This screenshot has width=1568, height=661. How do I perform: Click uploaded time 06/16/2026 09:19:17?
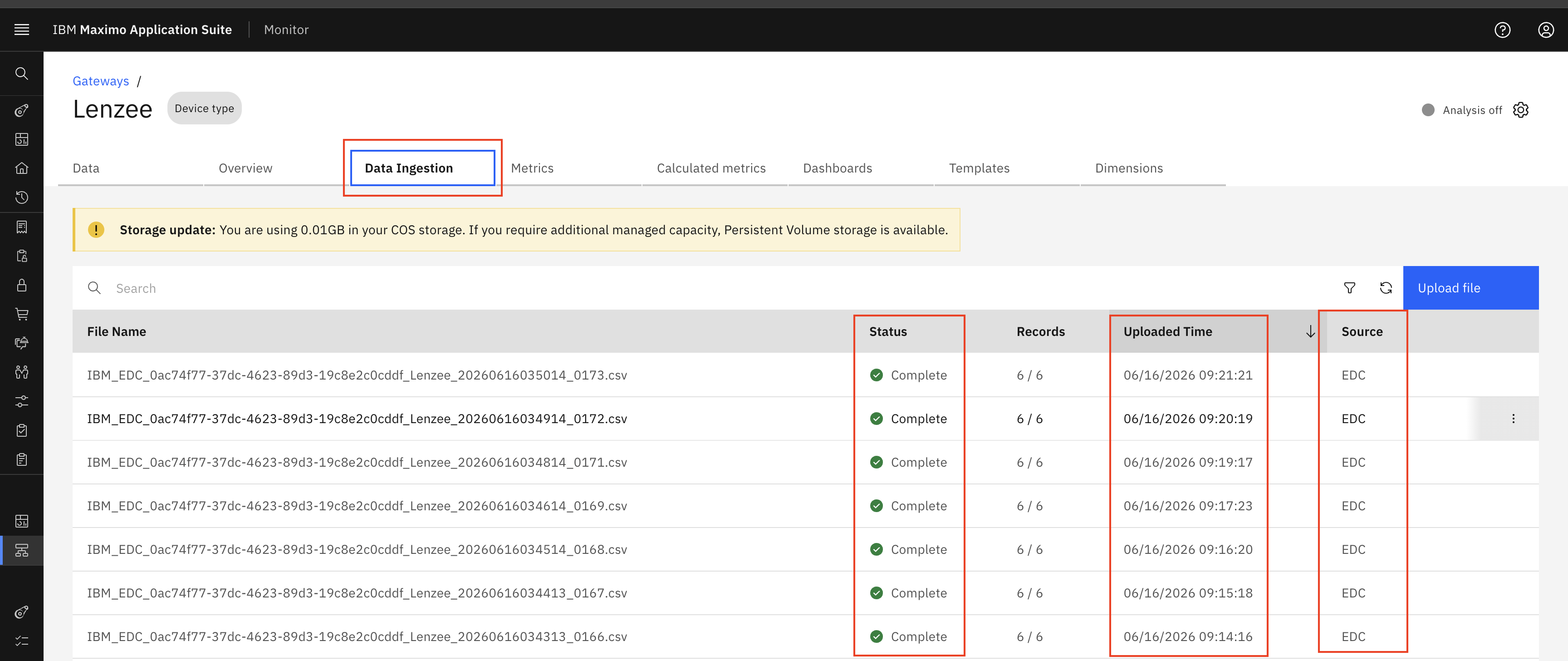[1187, 462]
